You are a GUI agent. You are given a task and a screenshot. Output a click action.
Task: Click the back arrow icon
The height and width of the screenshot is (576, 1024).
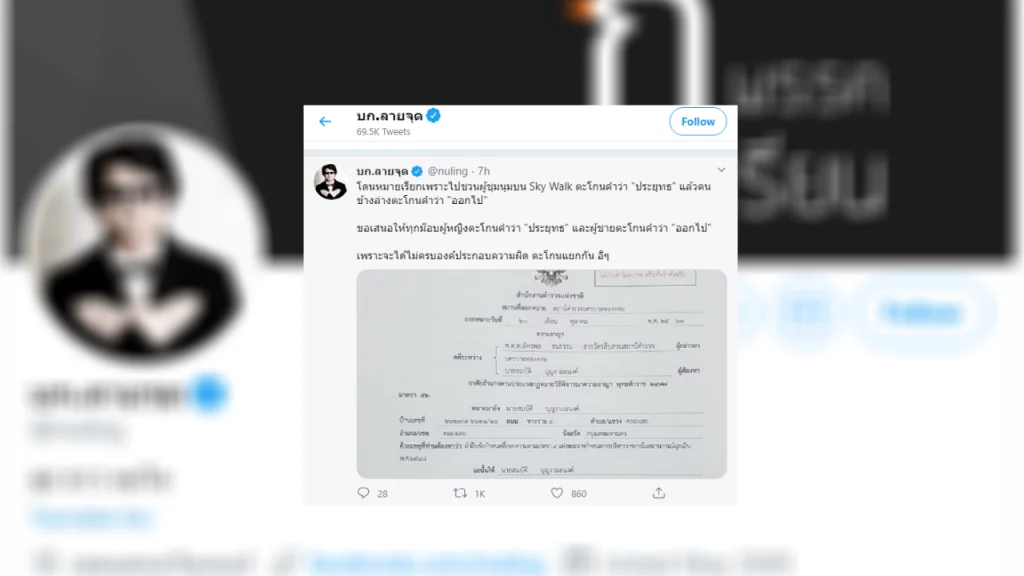coord(325,121)
